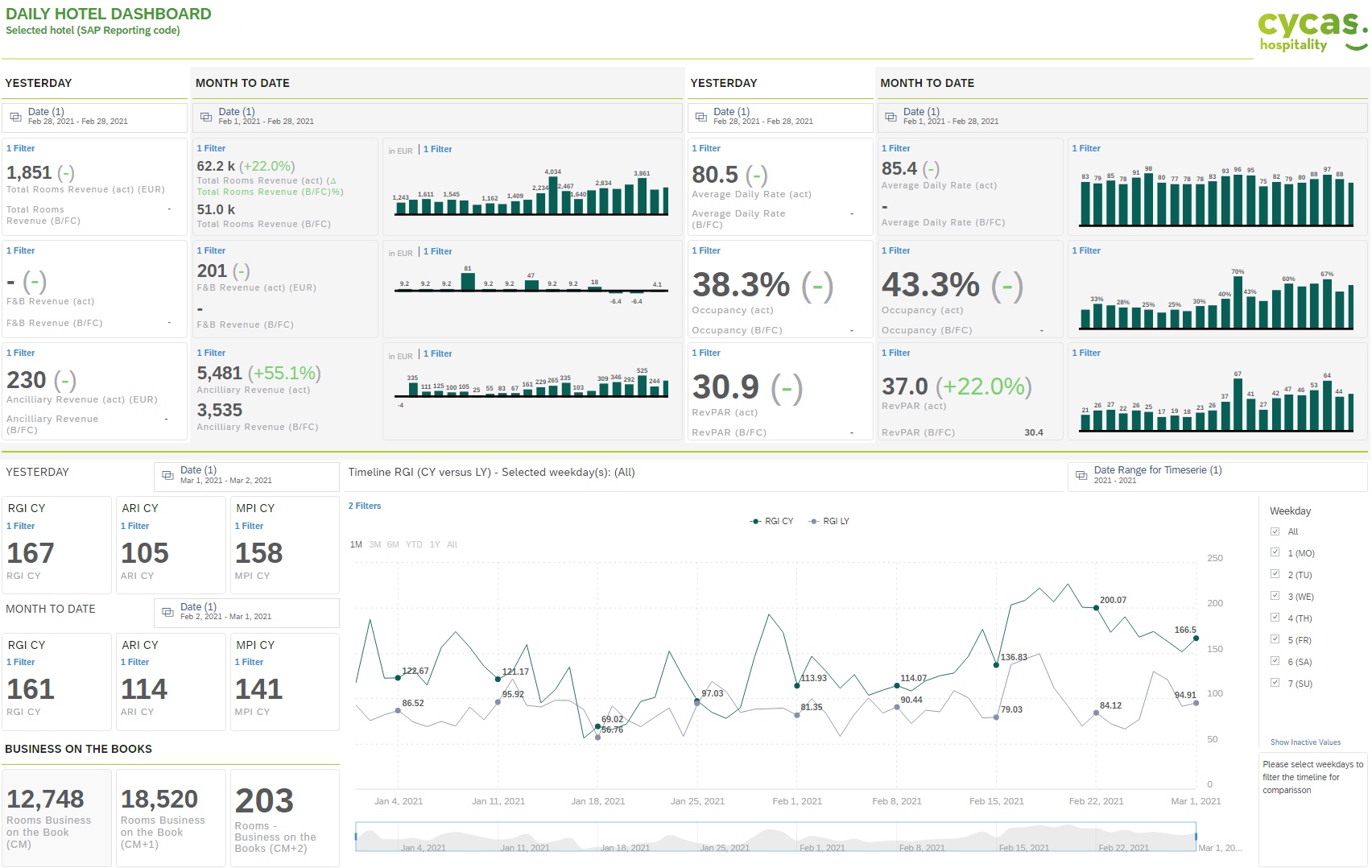This screenshot has height=868, width=1372.
Task: Click the 30.4 RevPAR B/FC value
Action: click(x=1034, y=432)
